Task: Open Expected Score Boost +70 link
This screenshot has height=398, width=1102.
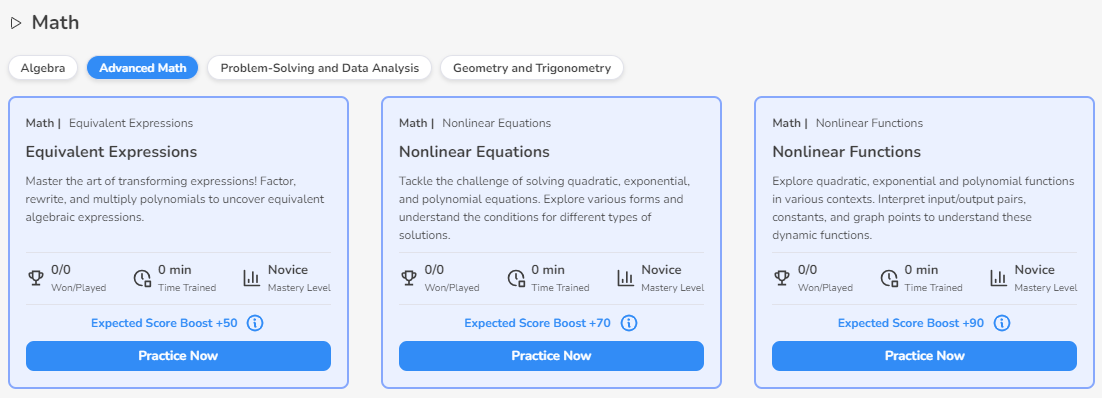Action: (x=538, y=323)
